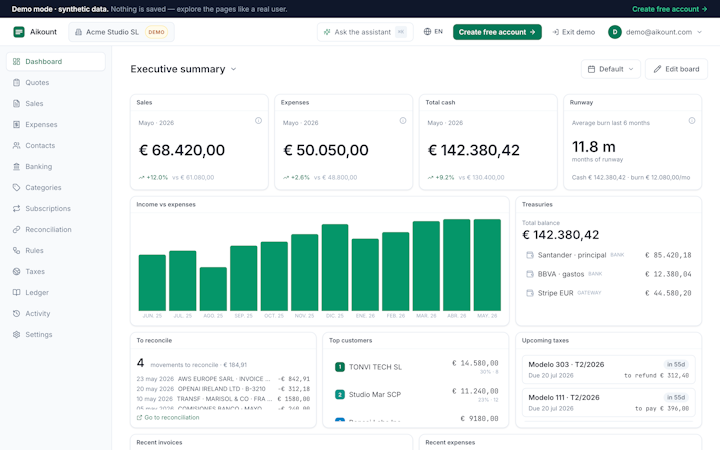Show the Runway card info icon
Image resolution: width=720 pixels, height=450 pixels.
pos(692,121)
